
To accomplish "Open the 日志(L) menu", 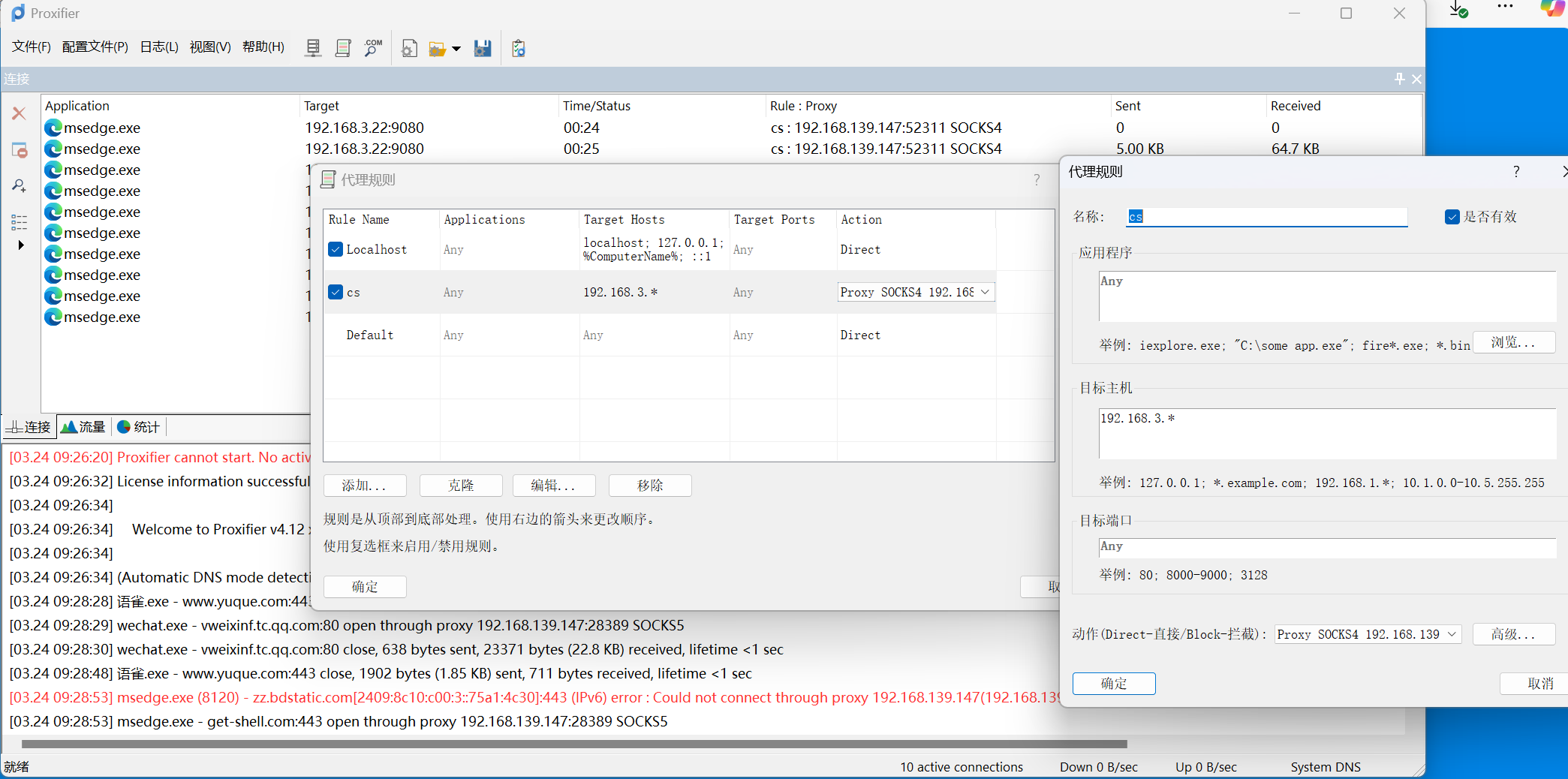I will (159, 47).
